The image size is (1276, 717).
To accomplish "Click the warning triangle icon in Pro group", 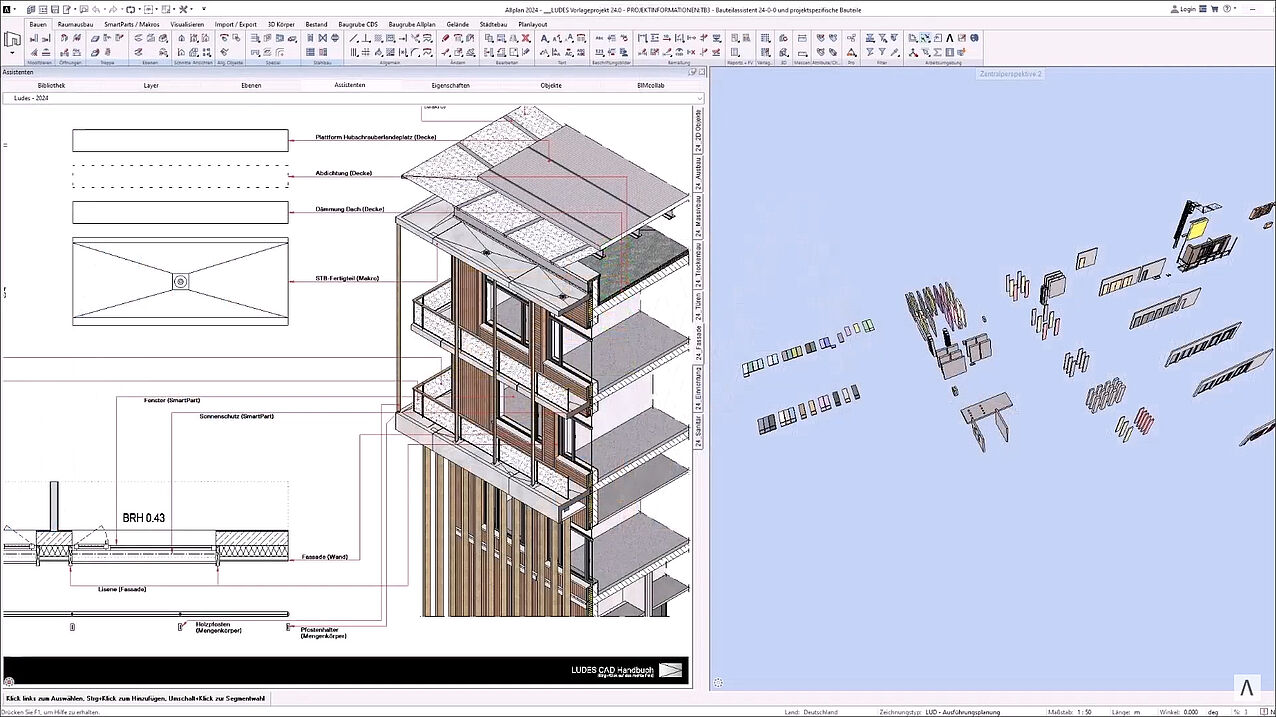I will point(850,51).
